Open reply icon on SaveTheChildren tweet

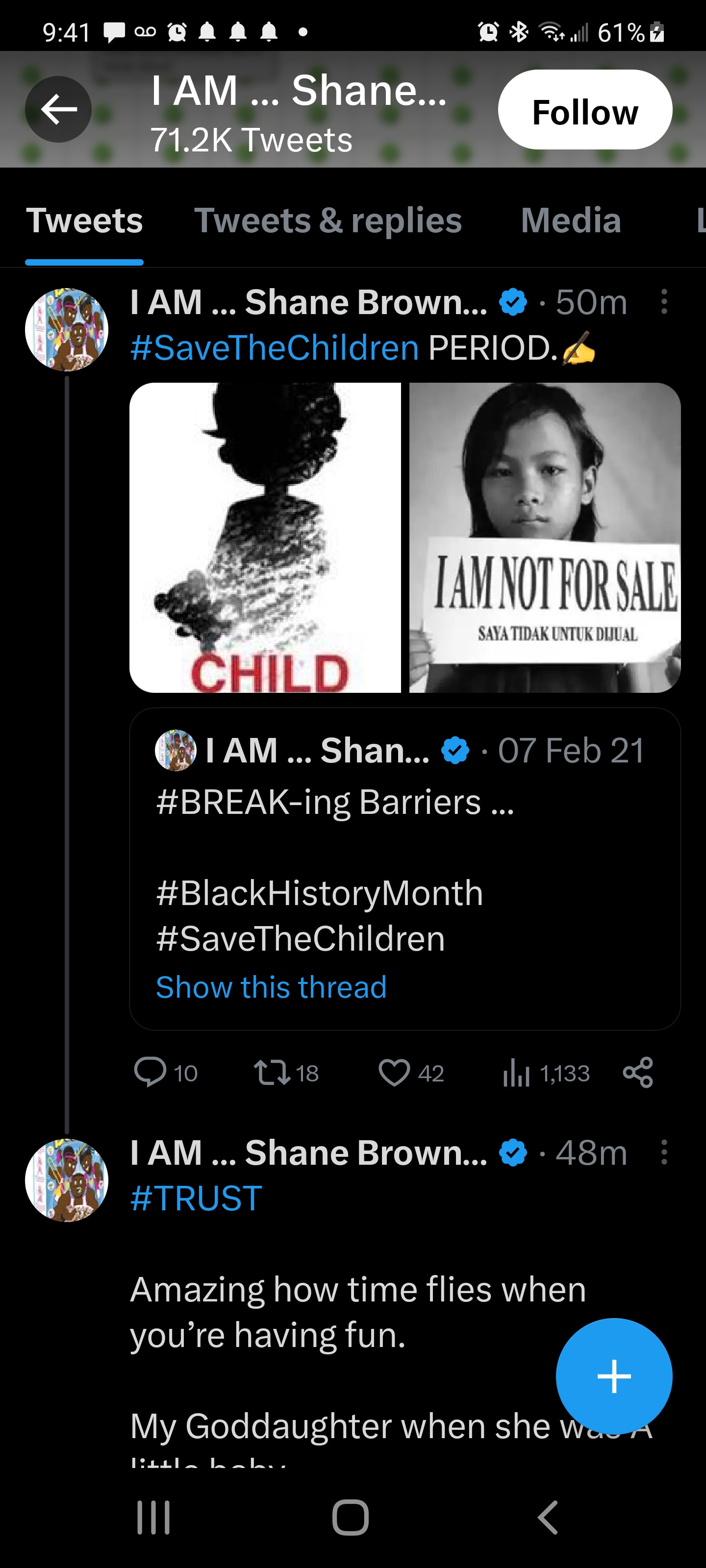pyautogui.click(x=150, y=1073)
